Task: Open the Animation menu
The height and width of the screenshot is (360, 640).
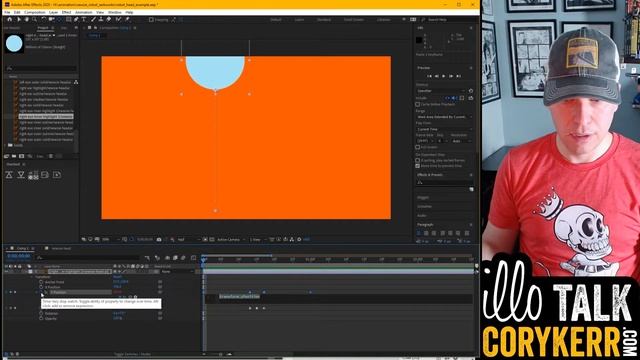Action: 84,13
